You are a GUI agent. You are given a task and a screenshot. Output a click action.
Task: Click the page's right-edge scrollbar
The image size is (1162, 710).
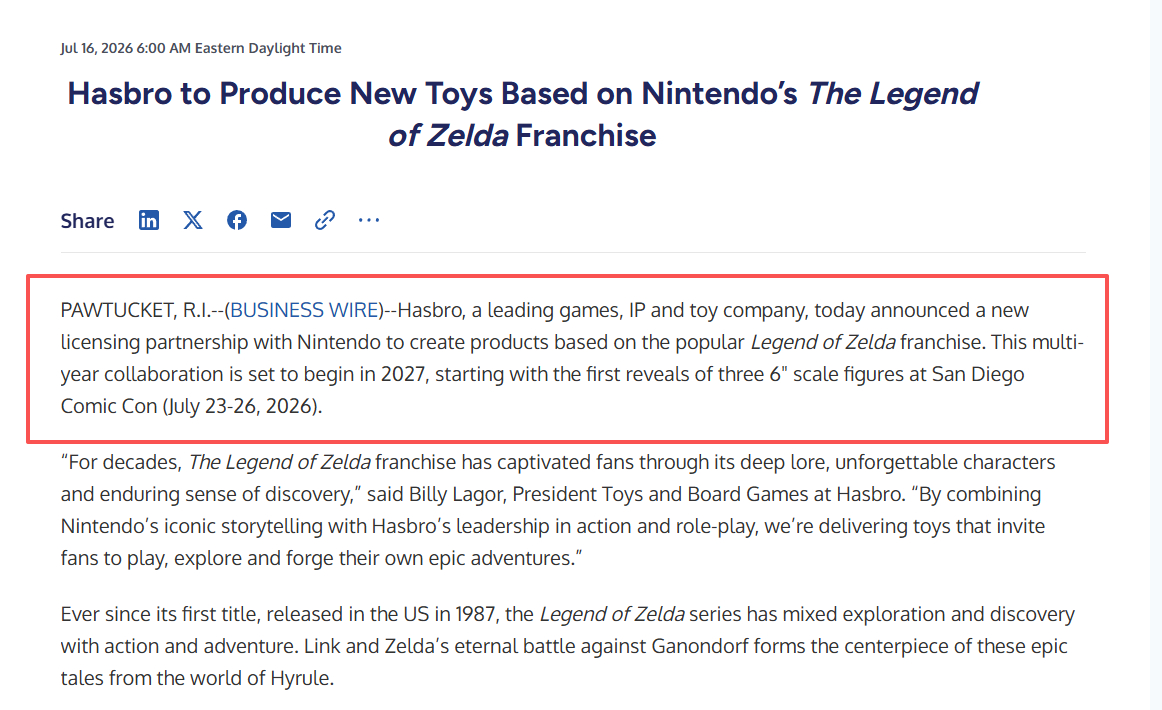click(1156, 355)
